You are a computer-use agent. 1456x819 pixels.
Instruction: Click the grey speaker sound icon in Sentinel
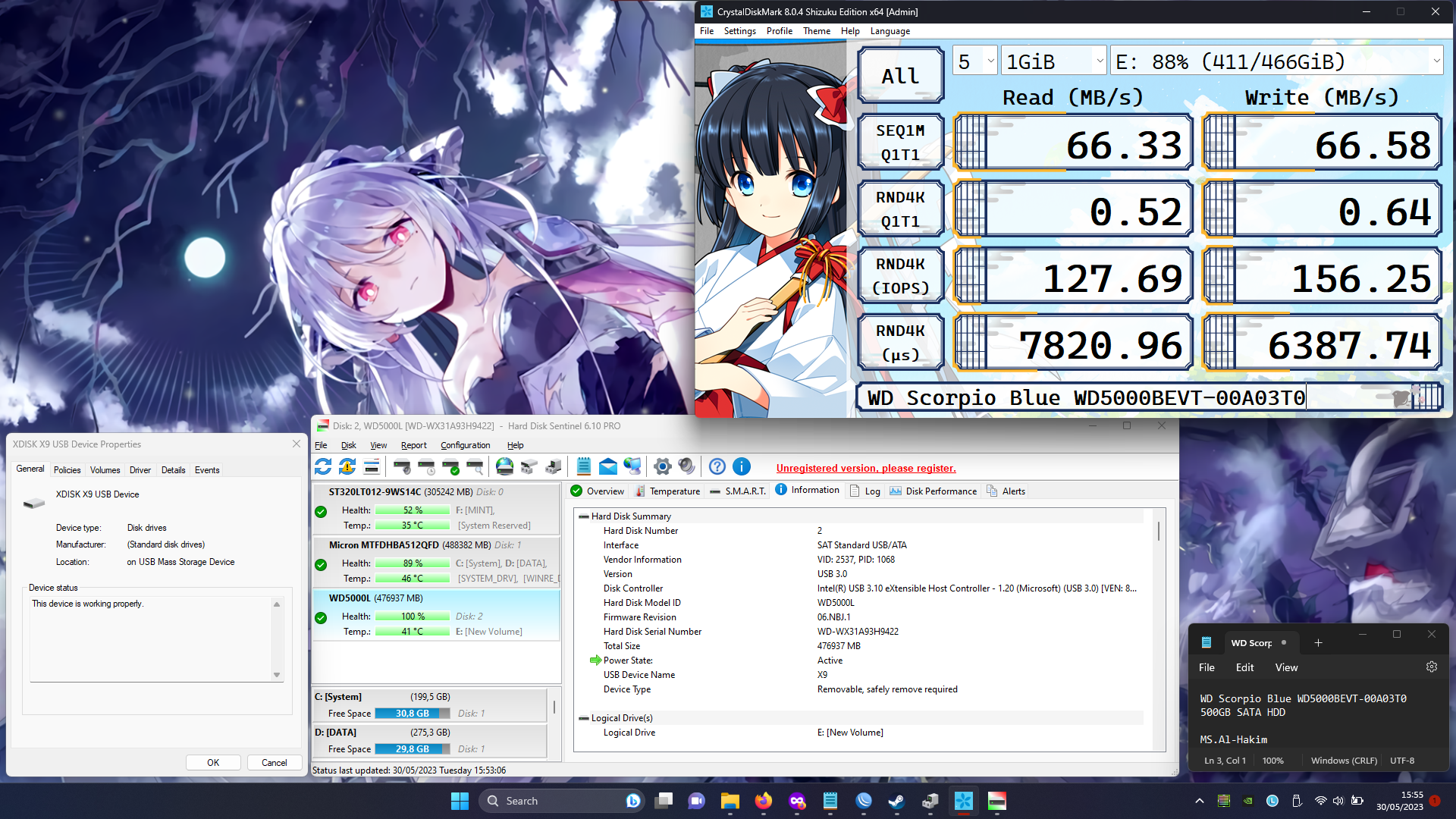click(687, 467)
